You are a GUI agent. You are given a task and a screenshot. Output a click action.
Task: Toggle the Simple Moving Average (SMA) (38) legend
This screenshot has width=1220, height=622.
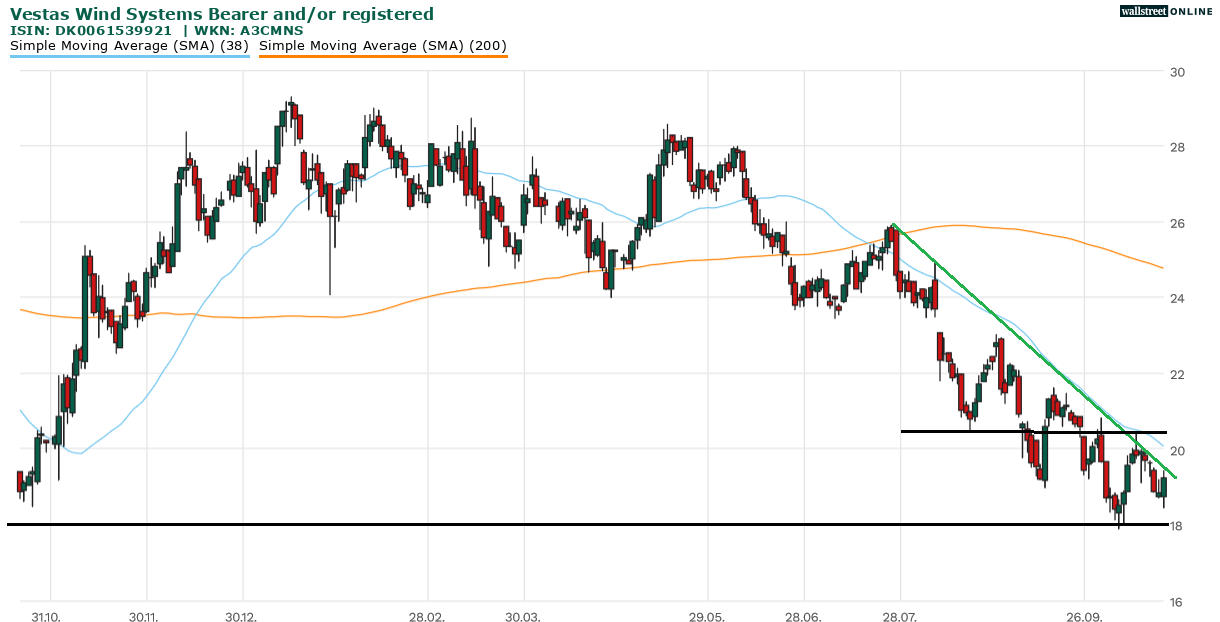pyautogui.click(x=129, y=45)
